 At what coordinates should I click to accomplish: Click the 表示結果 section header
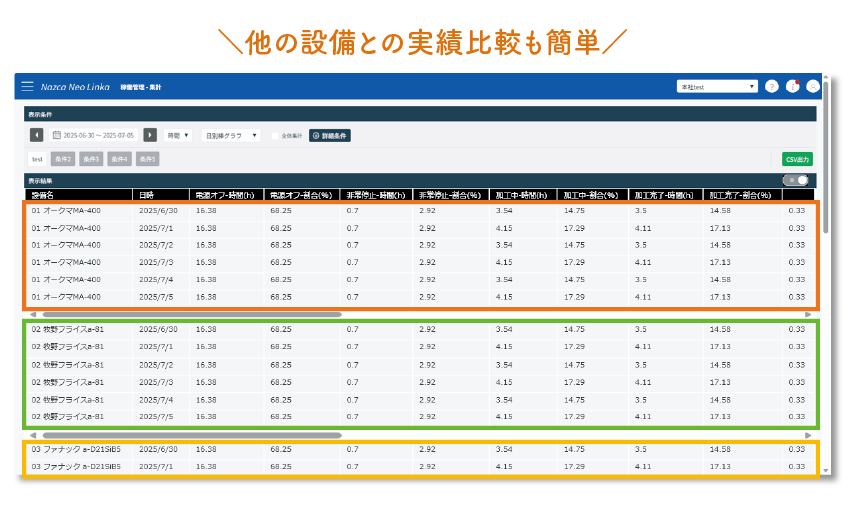pos(420,181)
